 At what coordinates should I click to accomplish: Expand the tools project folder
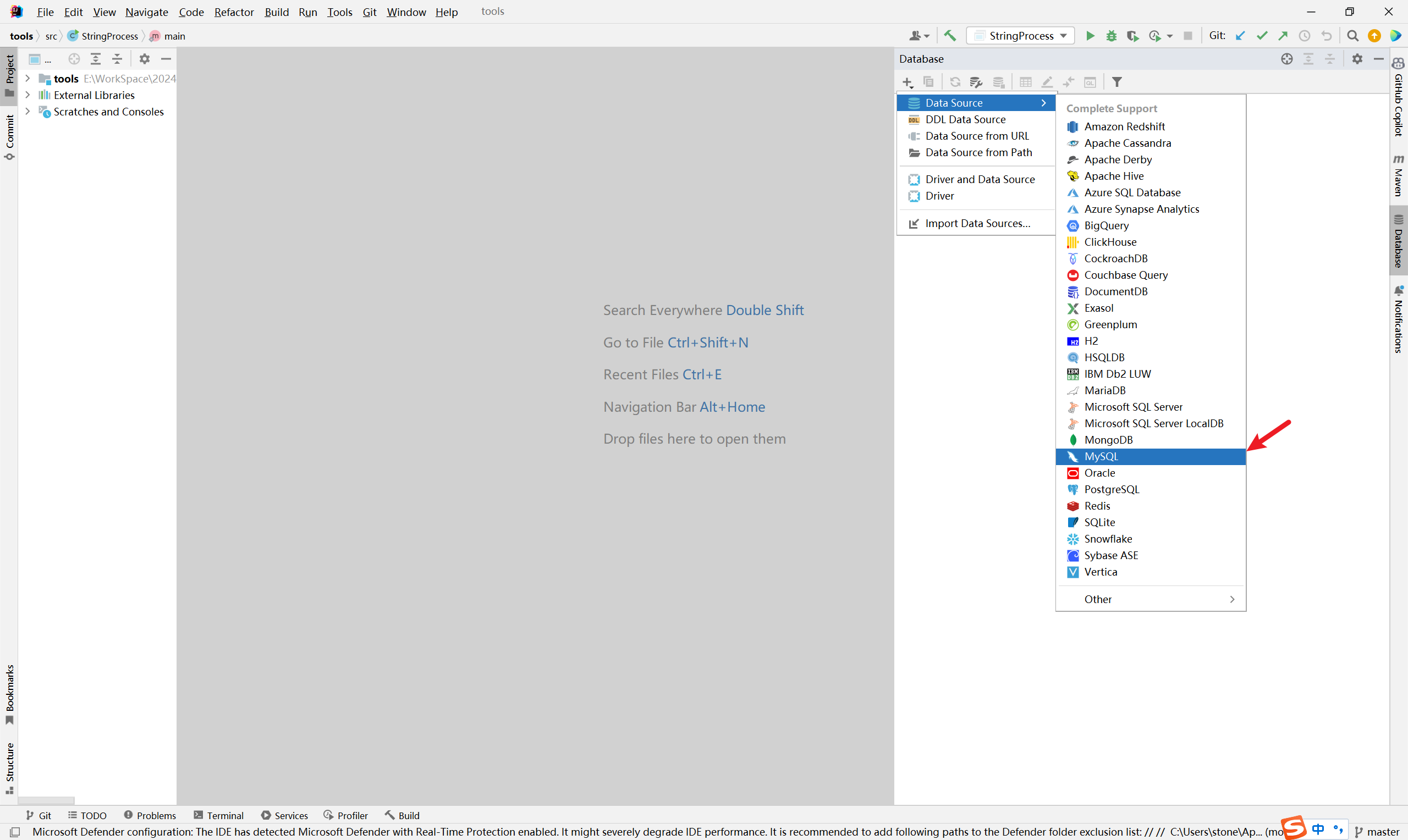click(x=27, y=79)
